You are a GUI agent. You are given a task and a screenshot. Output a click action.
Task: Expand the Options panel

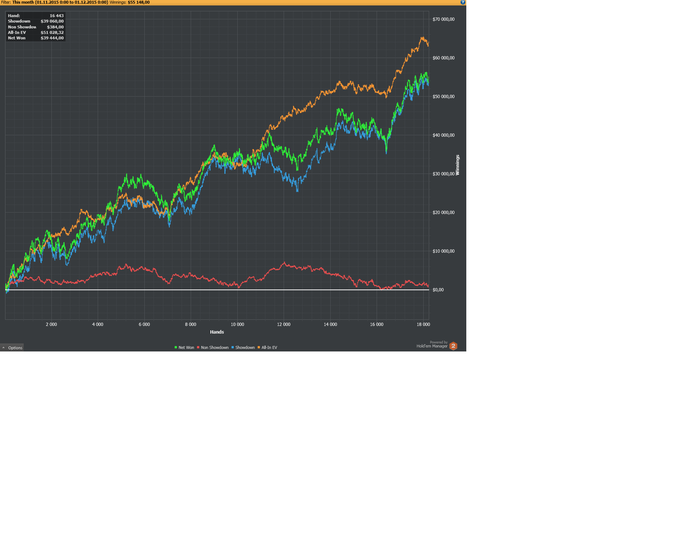click(x=12, y=347)
